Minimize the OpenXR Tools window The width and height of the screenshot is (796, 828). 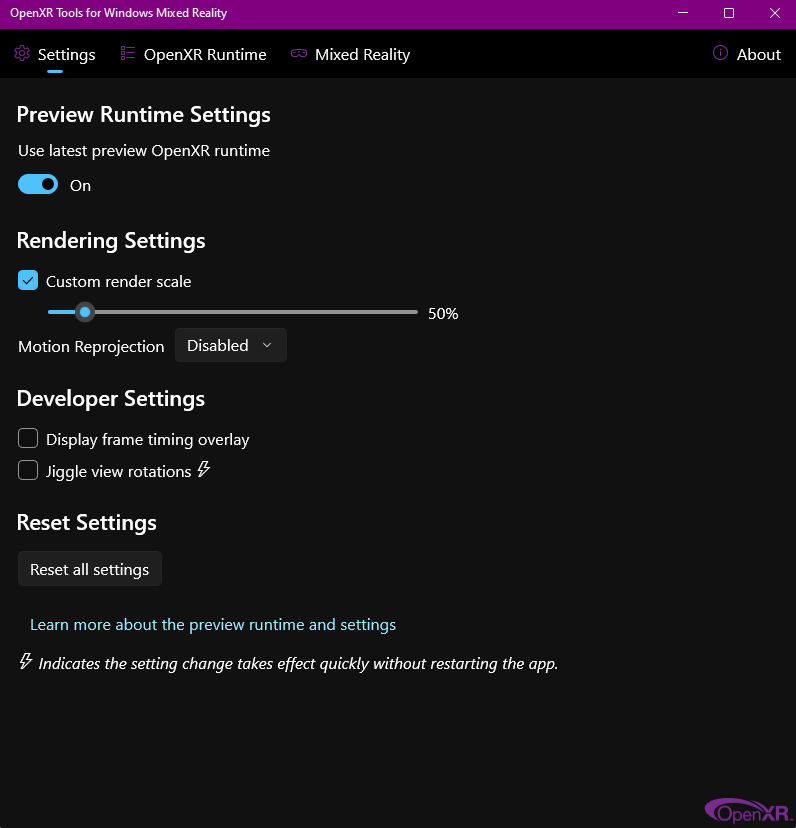pyautogui.click(x=683, y=13)
